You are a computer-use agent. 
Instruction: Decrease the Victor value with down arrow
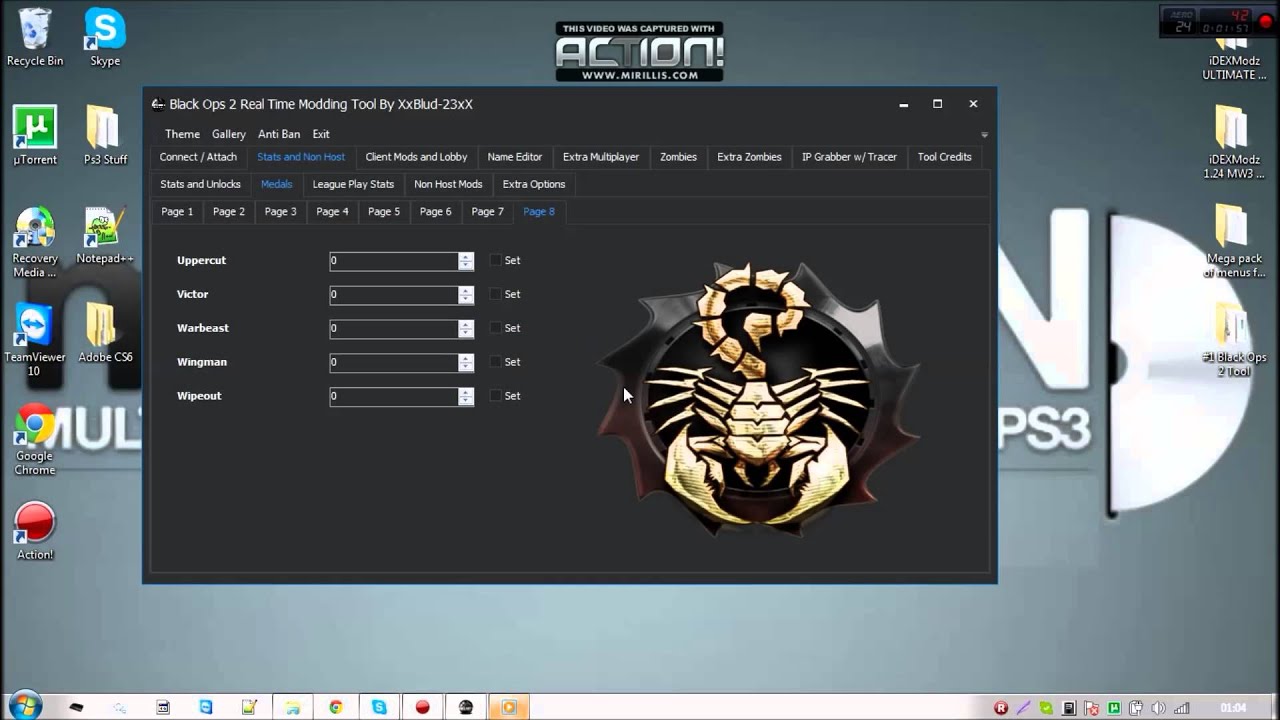coord(466,299)
